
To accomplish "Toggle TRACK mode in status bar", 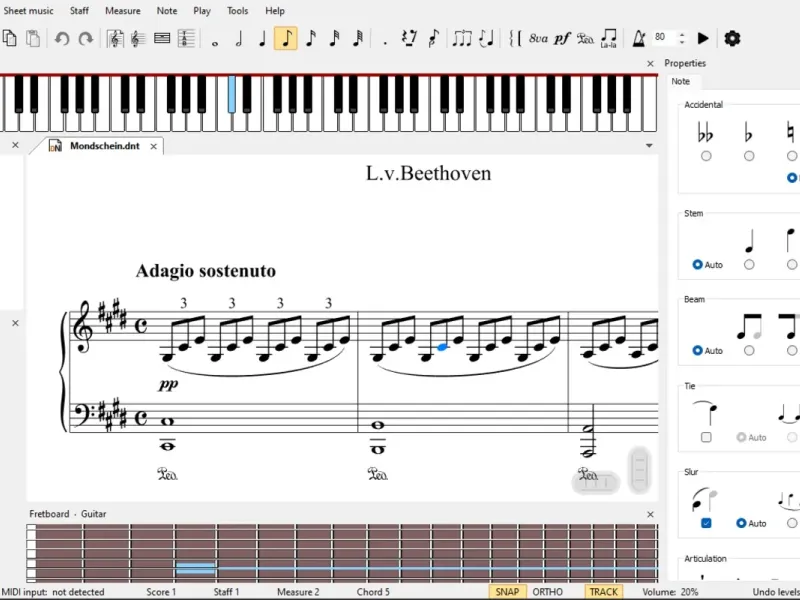I will [x=604, y=592].
